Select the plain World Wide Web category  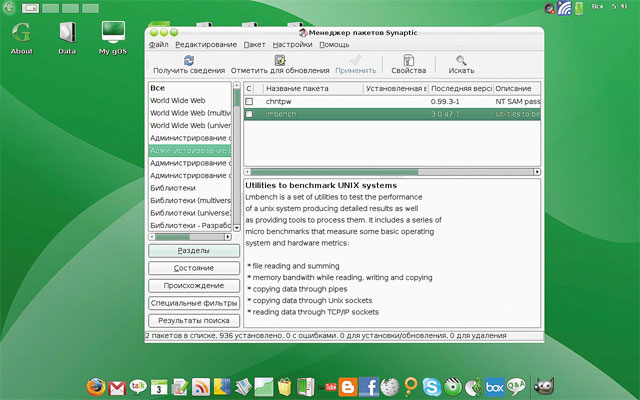(190, 100)
